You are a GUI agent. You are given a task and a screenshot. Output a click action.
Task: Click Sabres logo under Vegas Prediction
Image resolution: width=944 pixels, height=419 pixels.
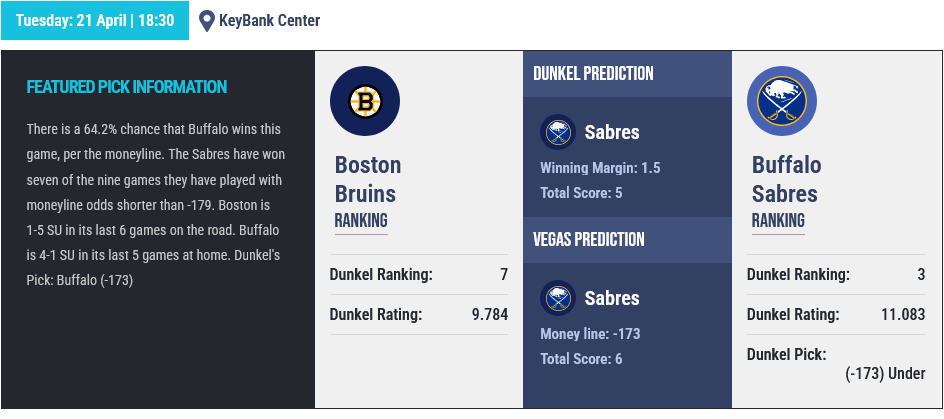tap(557, 298)
